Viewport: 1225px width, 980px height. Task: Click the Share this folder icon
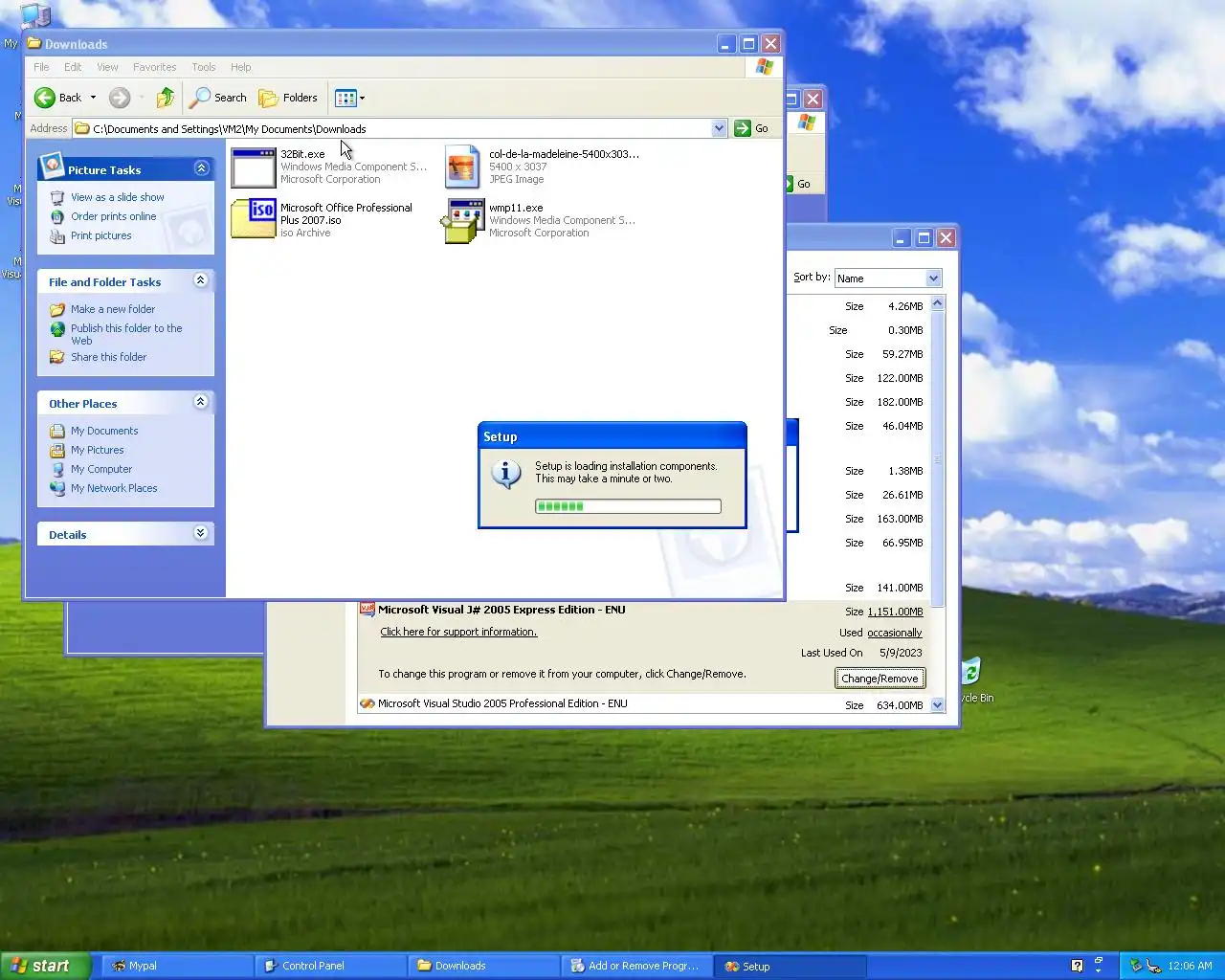pos(57,357)
